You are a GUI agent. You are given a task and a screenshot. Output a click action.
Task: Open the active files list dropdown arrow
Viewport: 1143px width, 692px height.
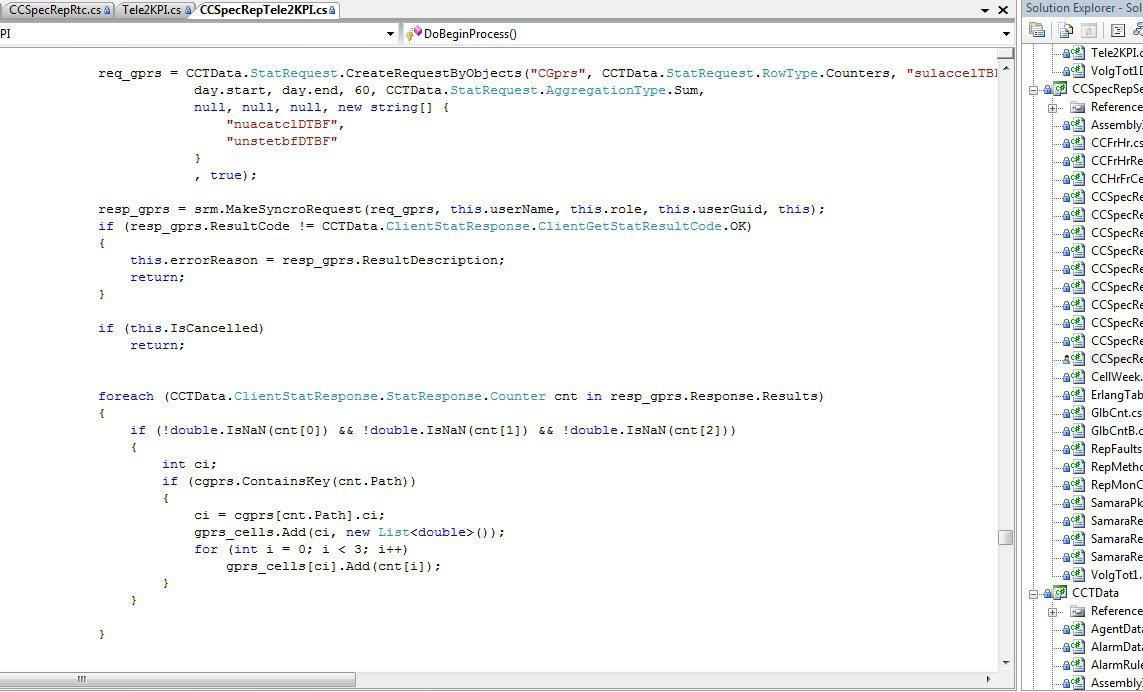[x=985, y=10]
